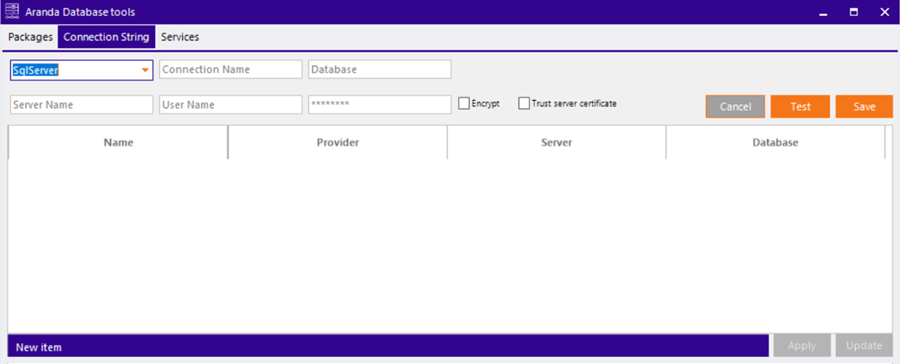This screenshot has height=364, width=900.
Task: Select the SqlServer combo box field
Action: coord(82,70)
